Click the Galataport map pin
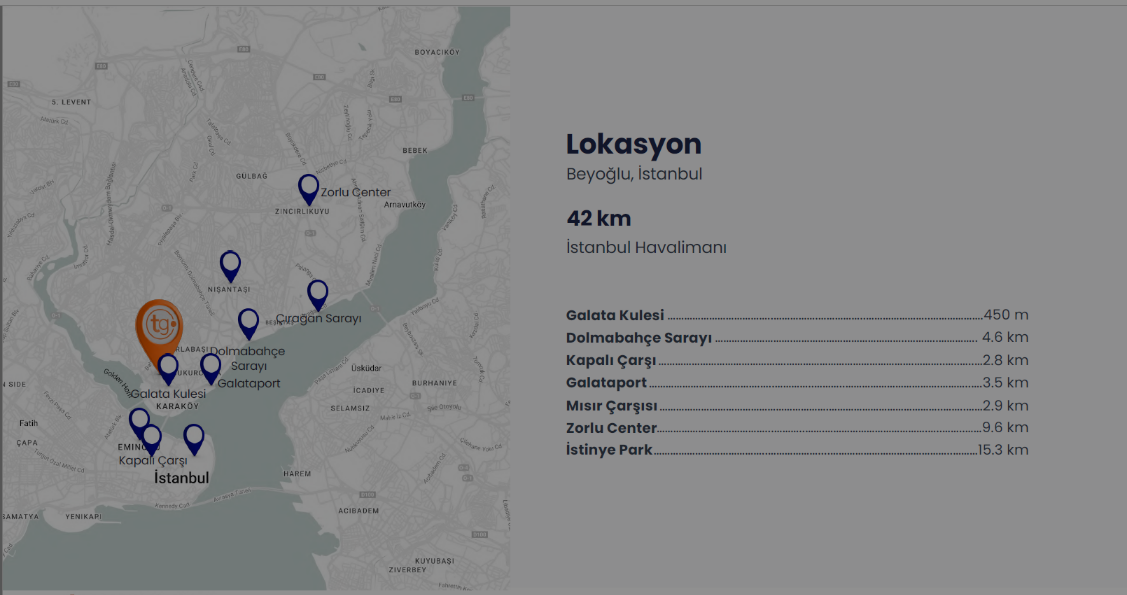Screen dimensions: 1127x595 pyautogui.click(x=210, y=367)
